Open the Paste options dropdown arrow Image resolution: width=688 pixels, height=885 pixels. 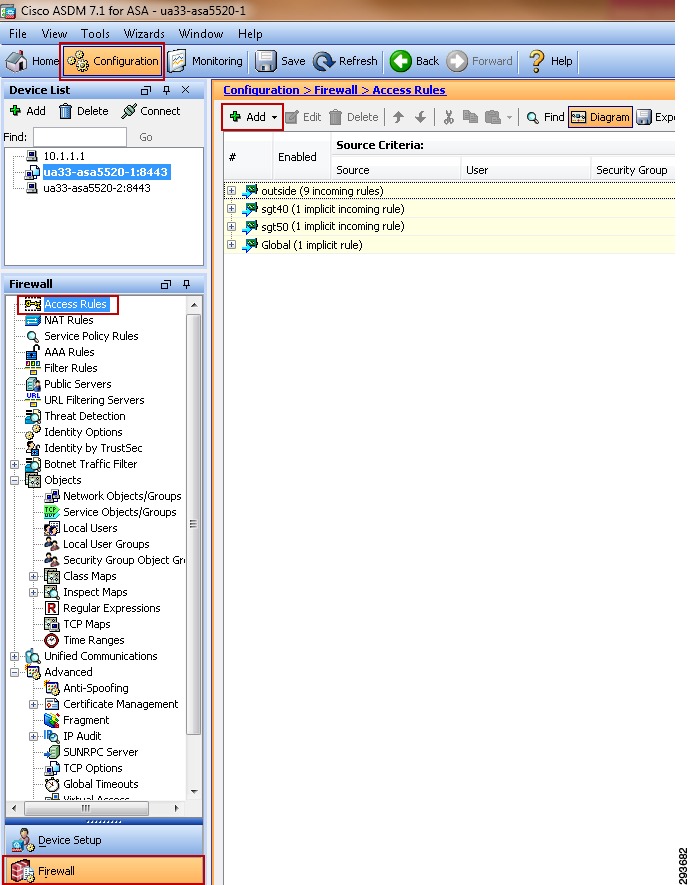point(509,117)
